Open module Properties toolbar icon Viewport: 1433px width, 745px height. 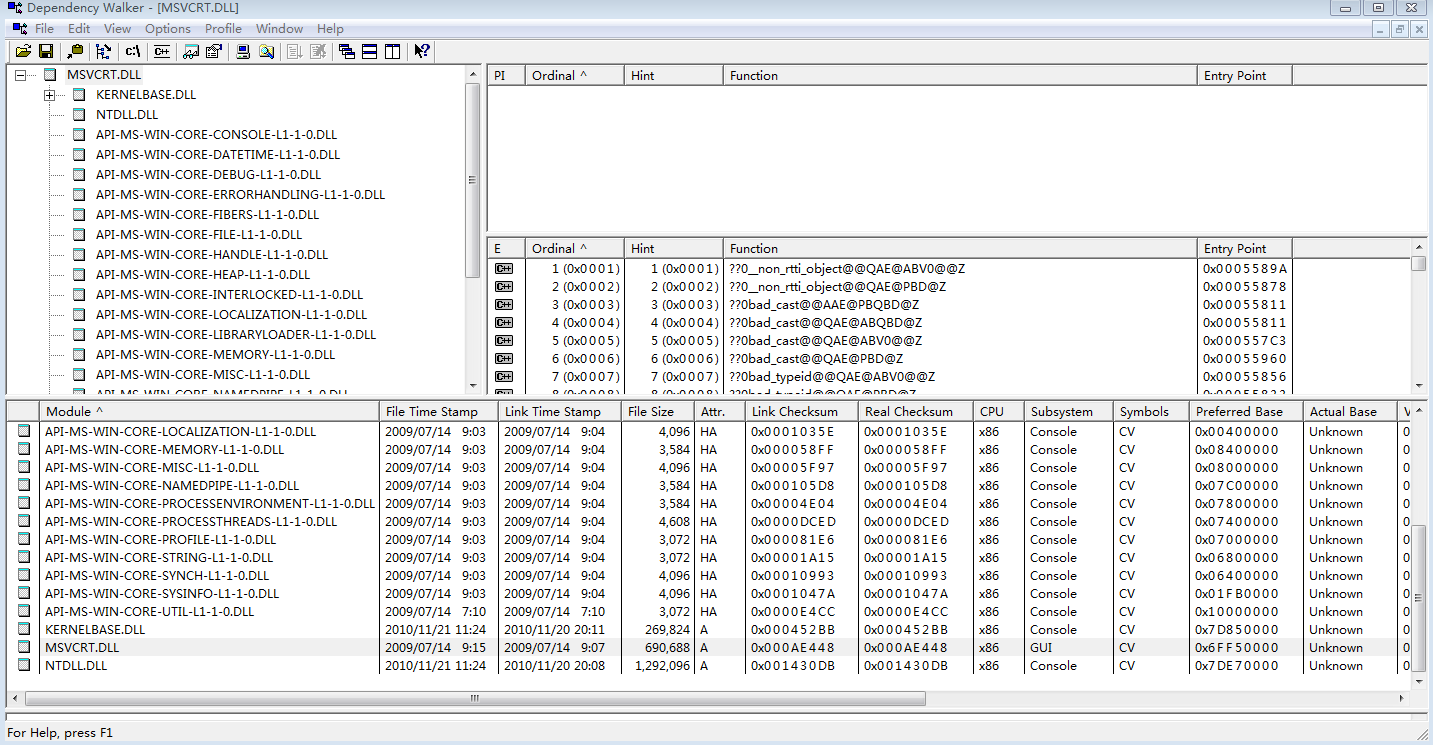tap(213, 51)
